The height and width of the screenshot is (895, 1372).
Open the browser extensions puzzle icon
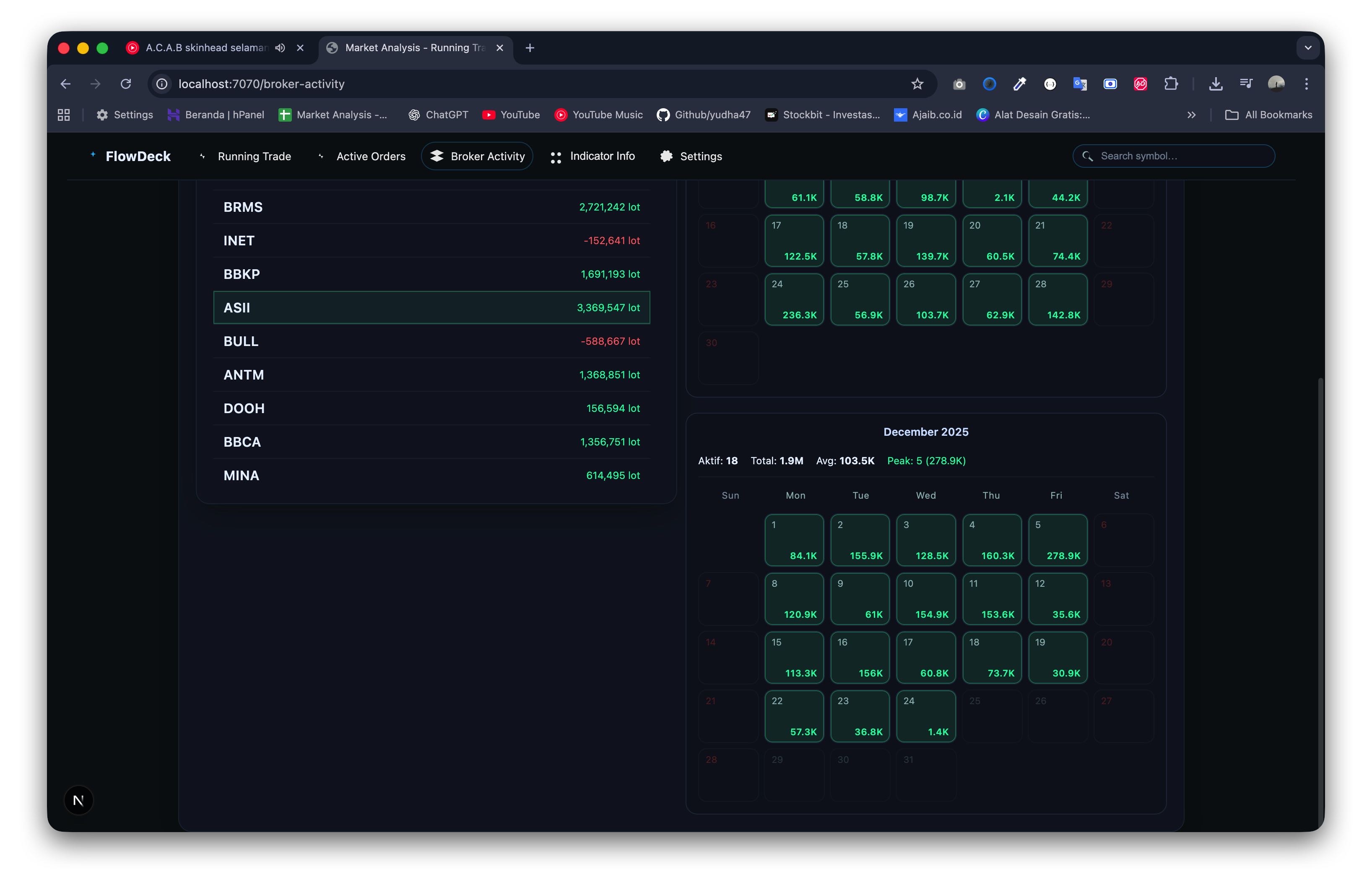pyautogui.click(x=1171, y=84)
